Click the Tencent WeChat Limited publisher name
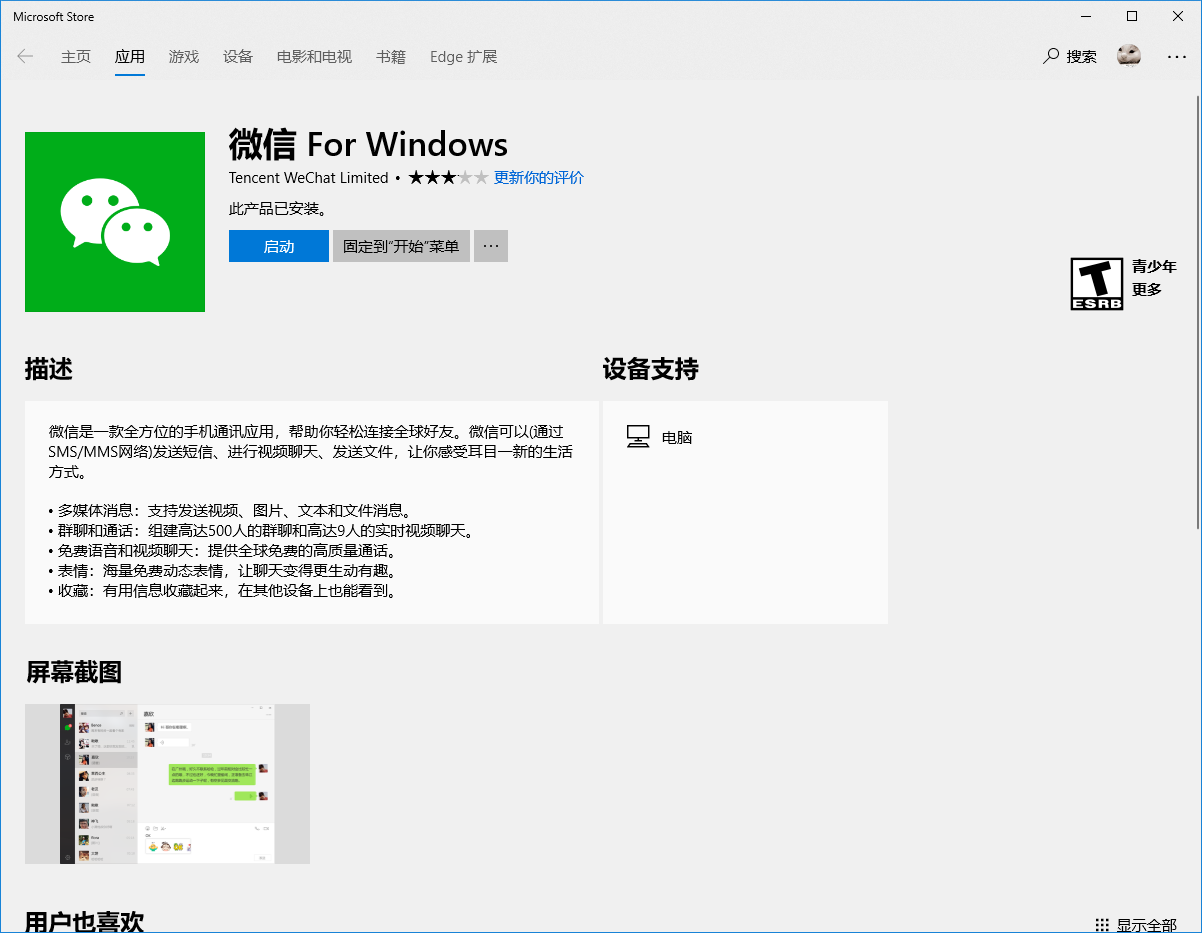The image size is (1202, 933). click(x=308, y=178)
